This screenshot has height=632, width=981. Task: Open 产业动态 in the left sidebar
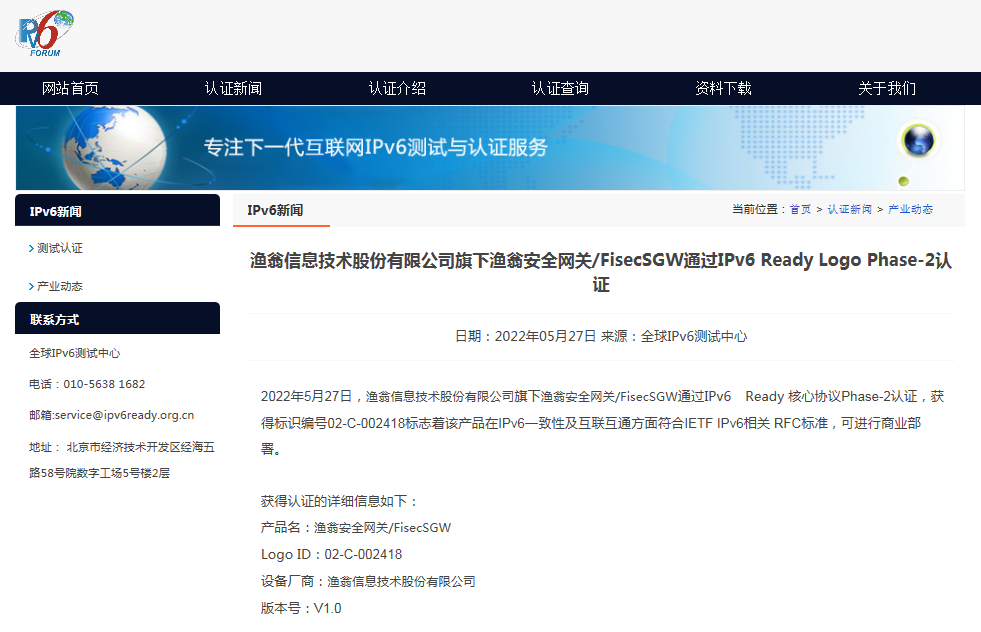click(59, 286)
